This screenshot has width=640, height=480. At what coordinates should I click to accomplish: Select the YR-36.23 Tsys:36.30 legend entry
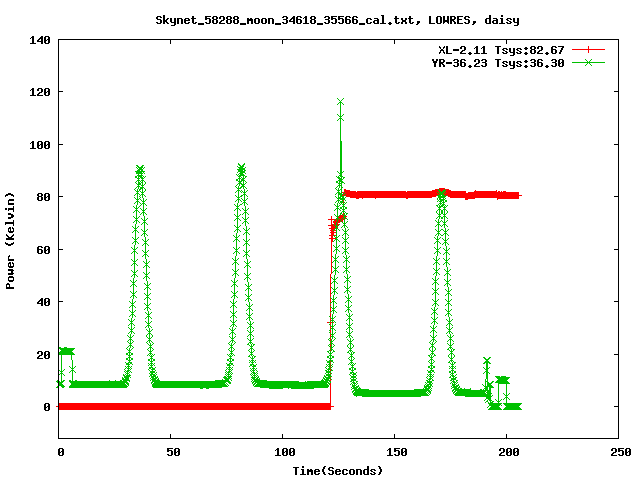pyautogui.click(x=498, y=63)
